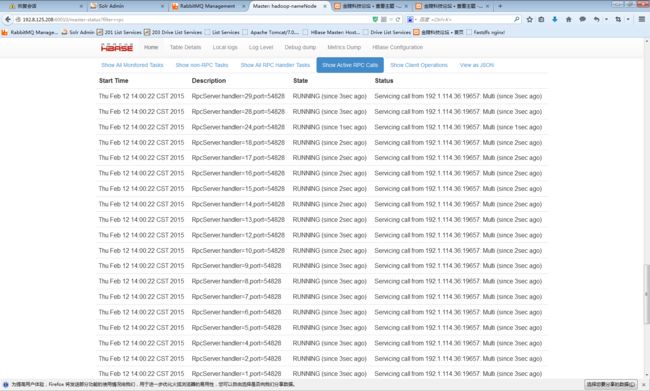Click RpcServer.handler=2,port=54828 description
This screenshot has width=650, height=391.
click(236, 359)
